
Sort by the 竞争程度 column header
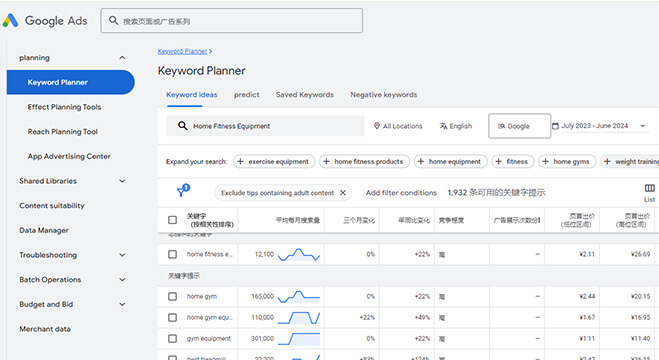(x=451, y=220)
